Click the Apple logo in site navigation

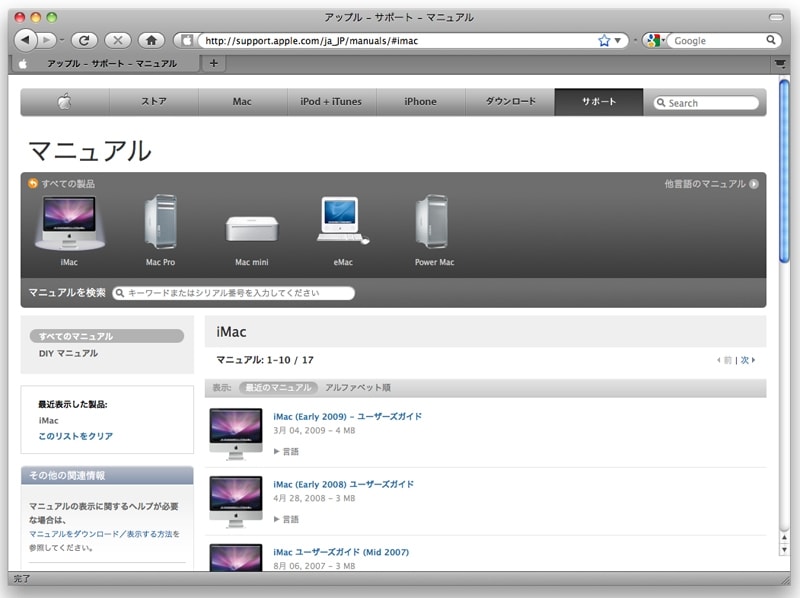tap(65, 102)
